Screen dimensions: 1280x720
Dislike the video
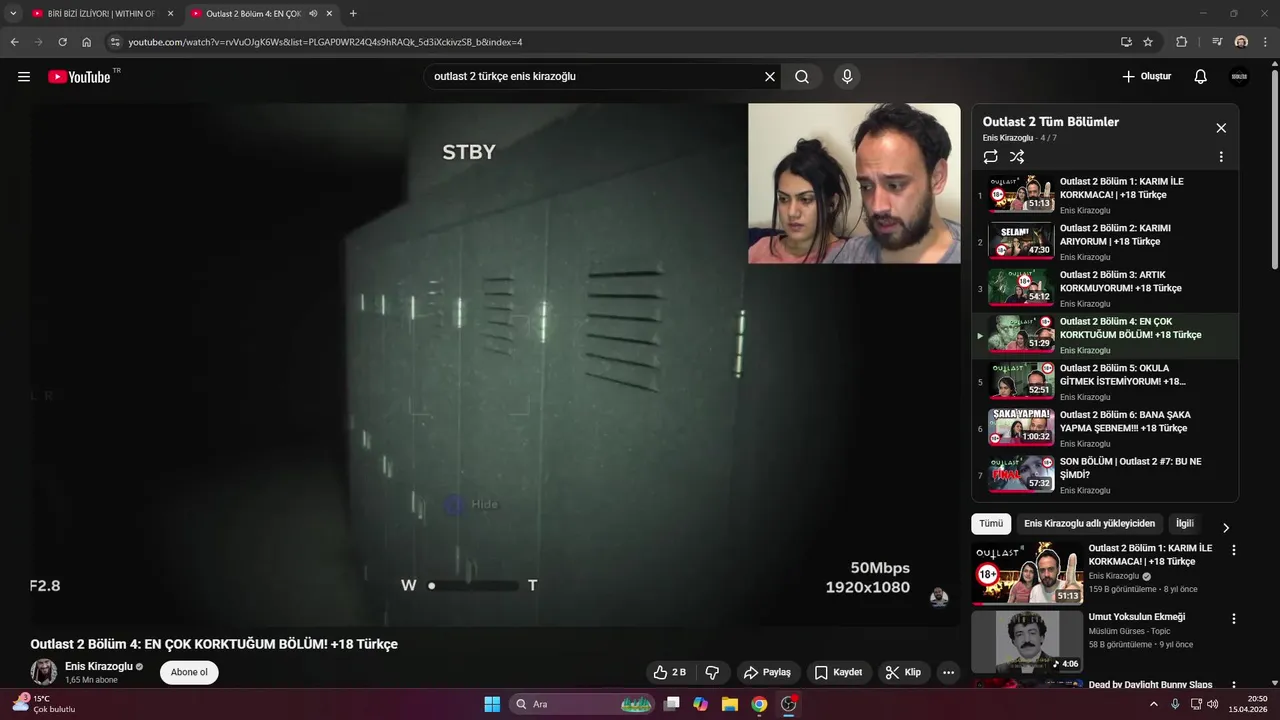[712, 672]
